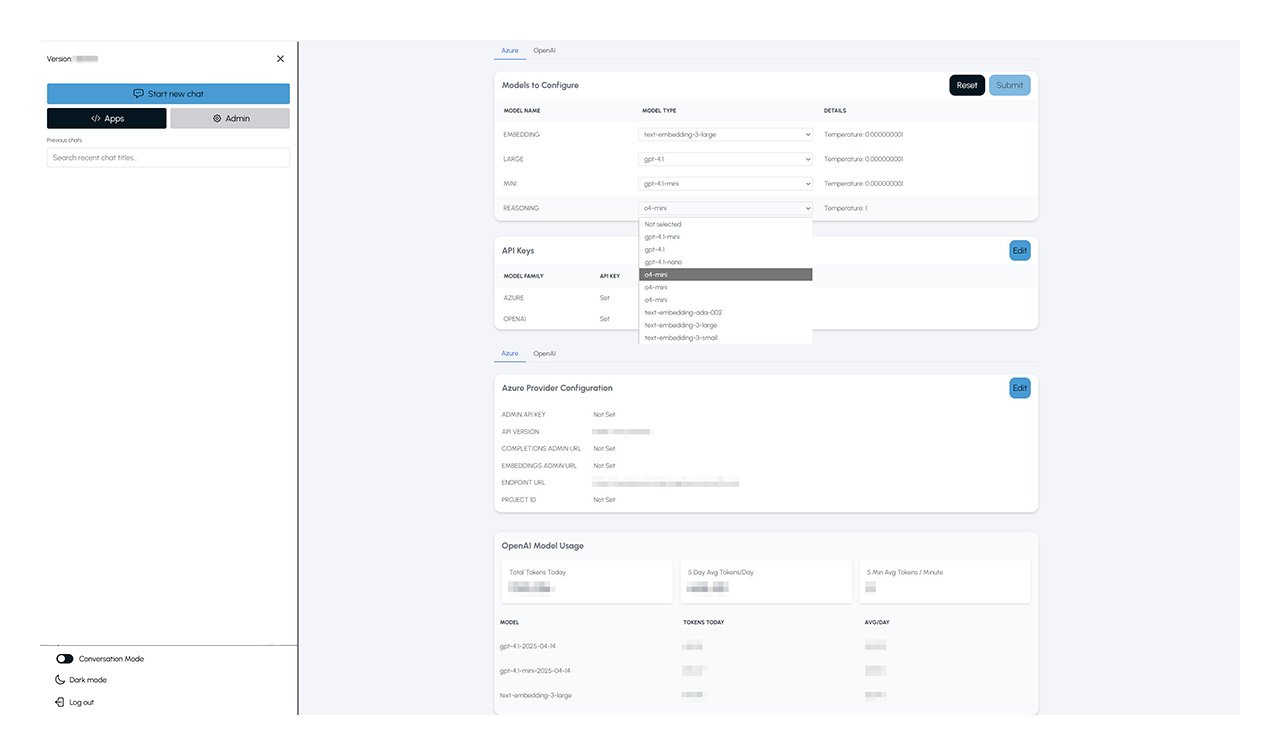The width and height of the screenshot is (1280, 755).
Task: Select 'Not selected' option in dropdown list
Action: pos(663,224)
